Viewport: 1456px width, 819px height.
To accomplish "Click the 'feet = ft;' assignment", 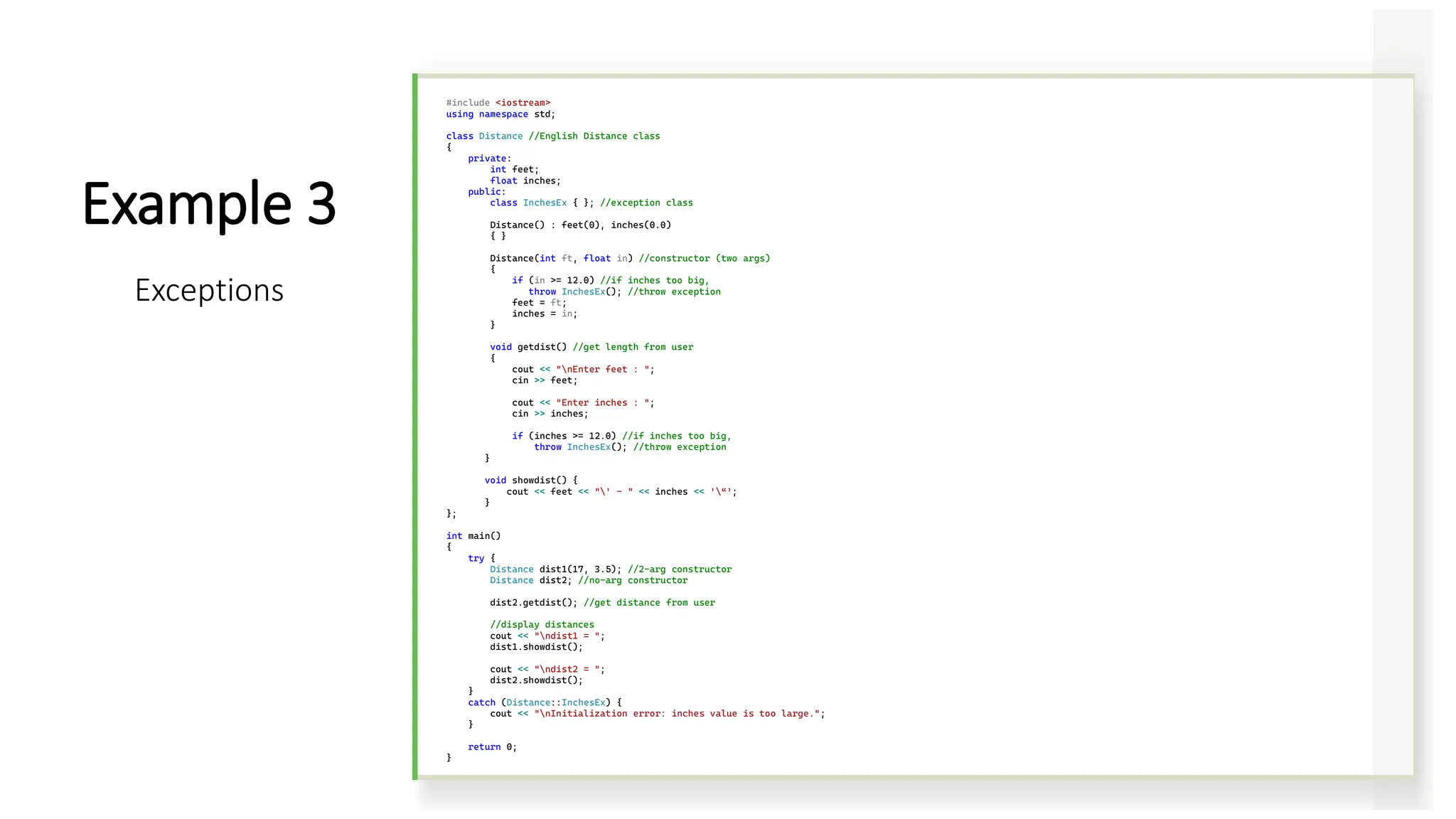I will coord(539,302).
